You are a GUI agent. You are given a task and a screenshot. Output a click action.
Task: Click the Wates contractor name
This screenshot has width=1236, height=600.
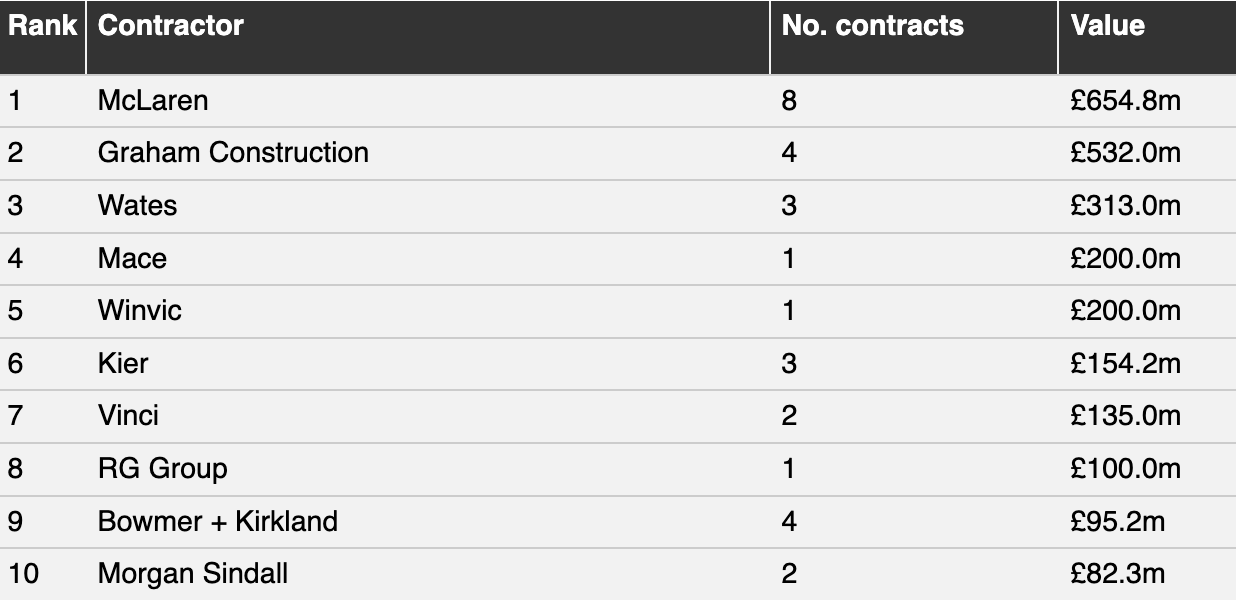(137, 205)
